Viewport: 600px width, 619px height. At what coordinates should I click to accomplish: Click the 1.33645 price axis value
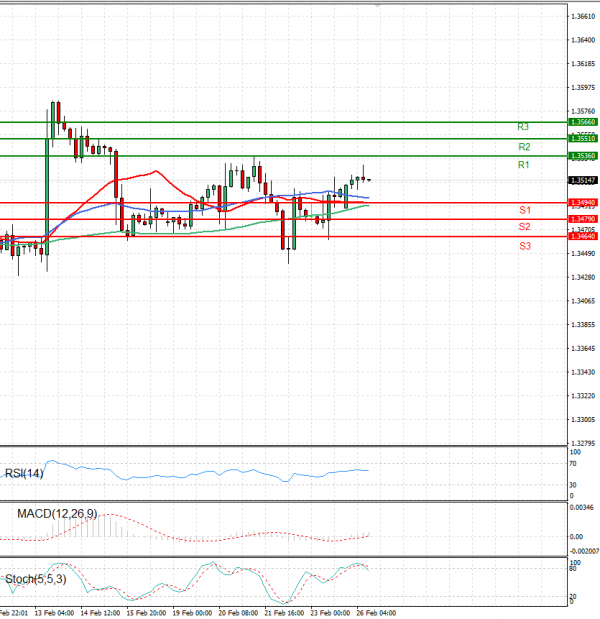click(x=583, y=349)
